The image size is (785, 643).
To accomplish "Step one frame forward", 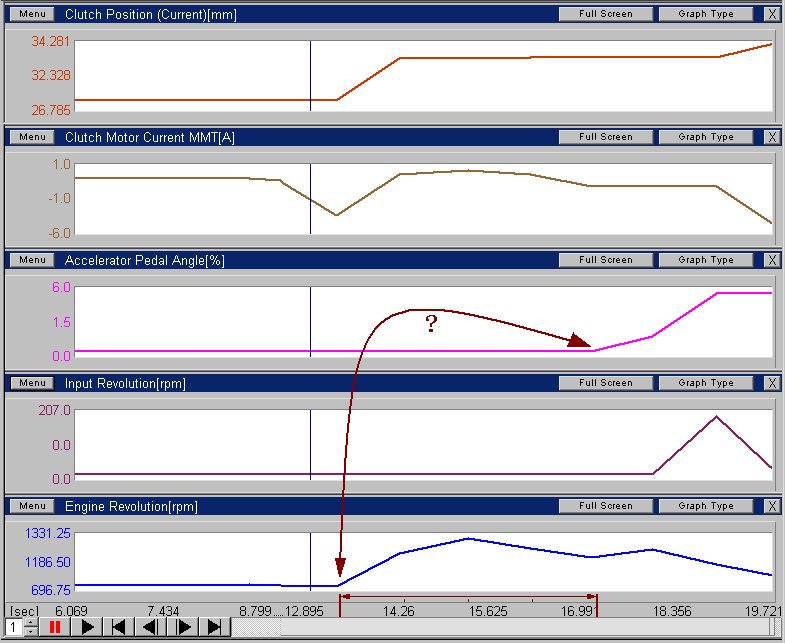I will point(183,627).
